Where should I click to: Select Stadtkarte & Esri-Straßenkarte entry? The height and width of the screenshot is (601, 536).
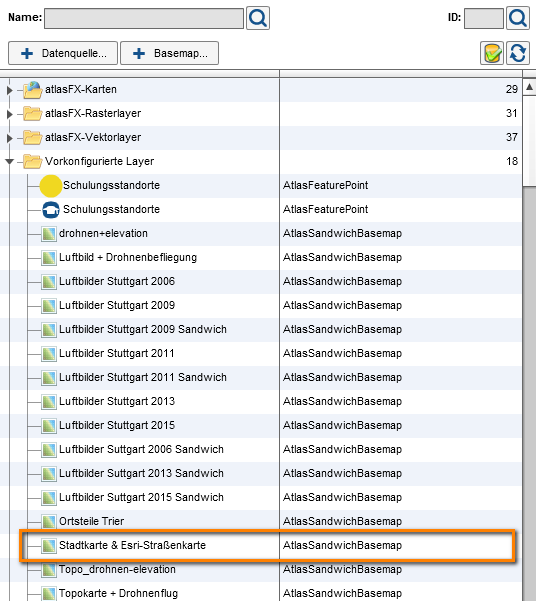tap(132, 545)
